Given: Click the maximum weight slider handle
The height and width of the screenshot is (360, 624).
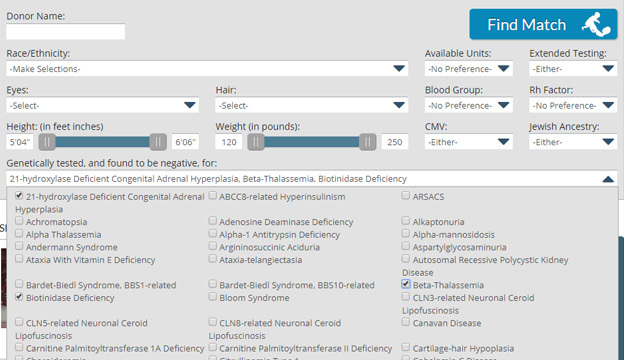Looking at the screenshot, I should tap(367, 142).
